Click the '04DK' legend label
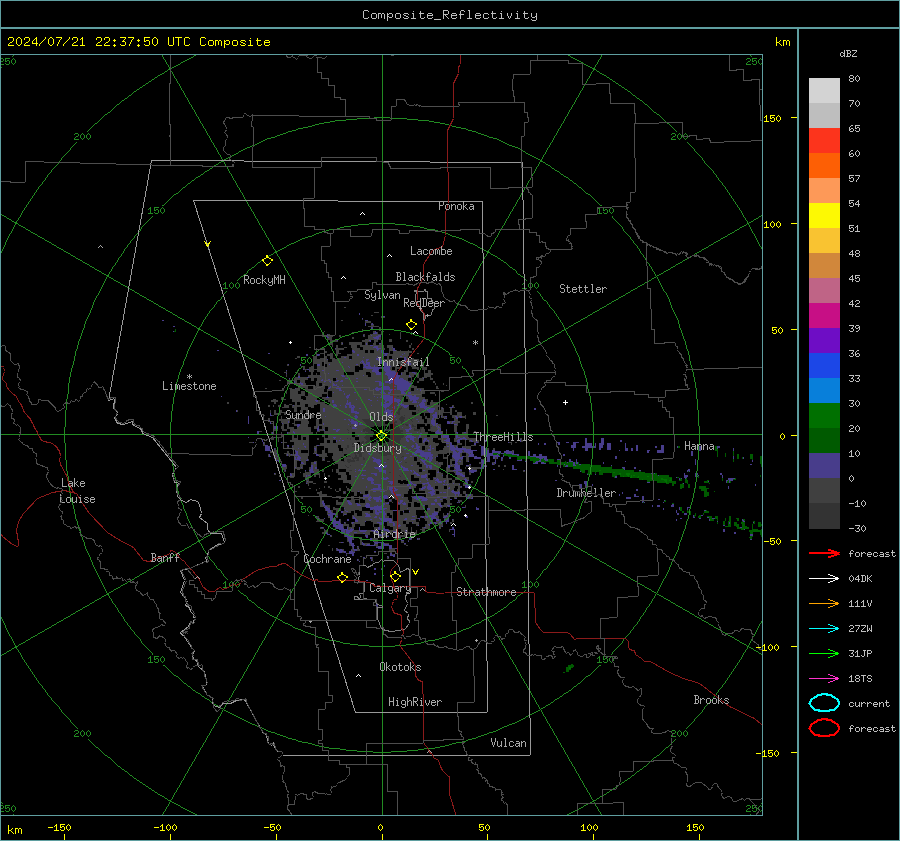This screenshot has width=900, height=841. [x=860, y=579]
